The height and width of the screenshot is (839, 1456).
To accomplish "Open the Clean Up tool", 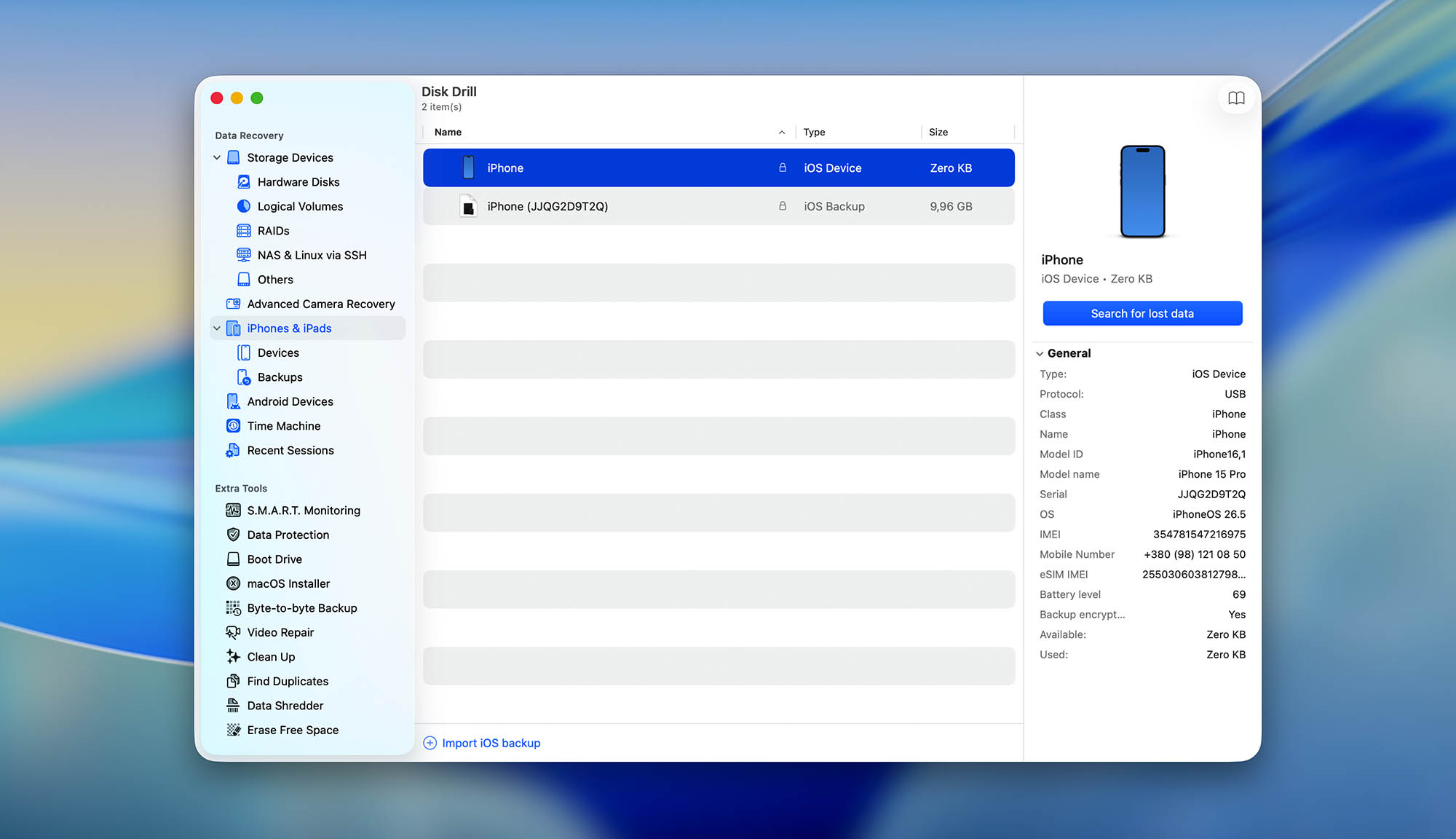I will pyautogui.click(x=270, y=656).
